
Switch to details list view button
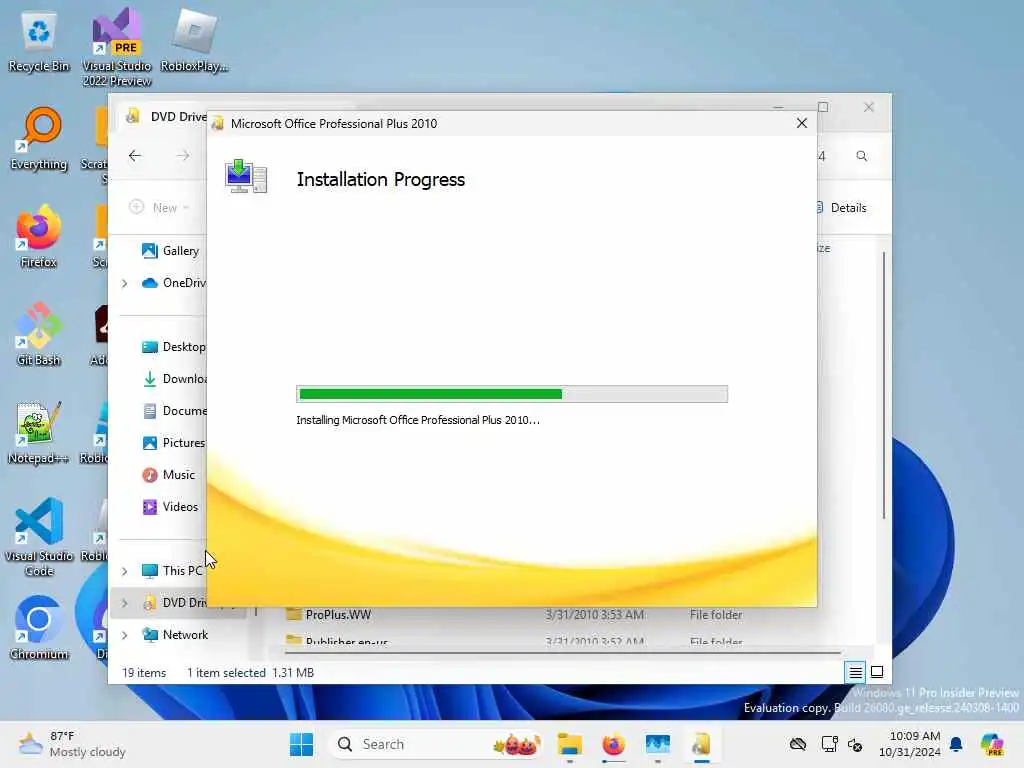tap(856, 672)
